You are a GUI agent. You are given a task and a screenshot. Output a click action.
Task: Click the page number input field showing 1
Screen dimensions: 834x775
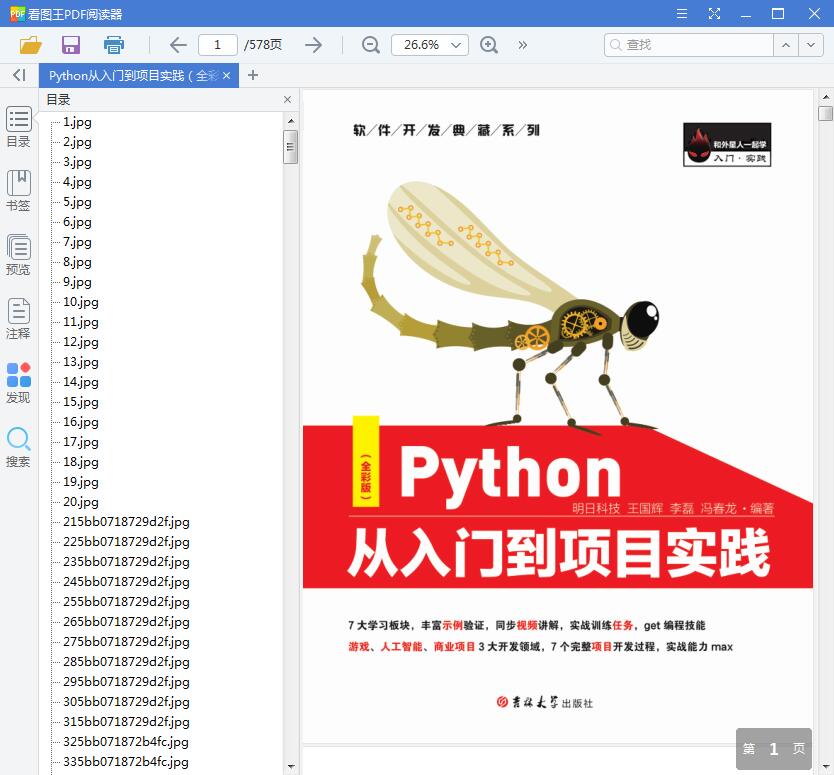pyautogui.click(x=221, y=45)
